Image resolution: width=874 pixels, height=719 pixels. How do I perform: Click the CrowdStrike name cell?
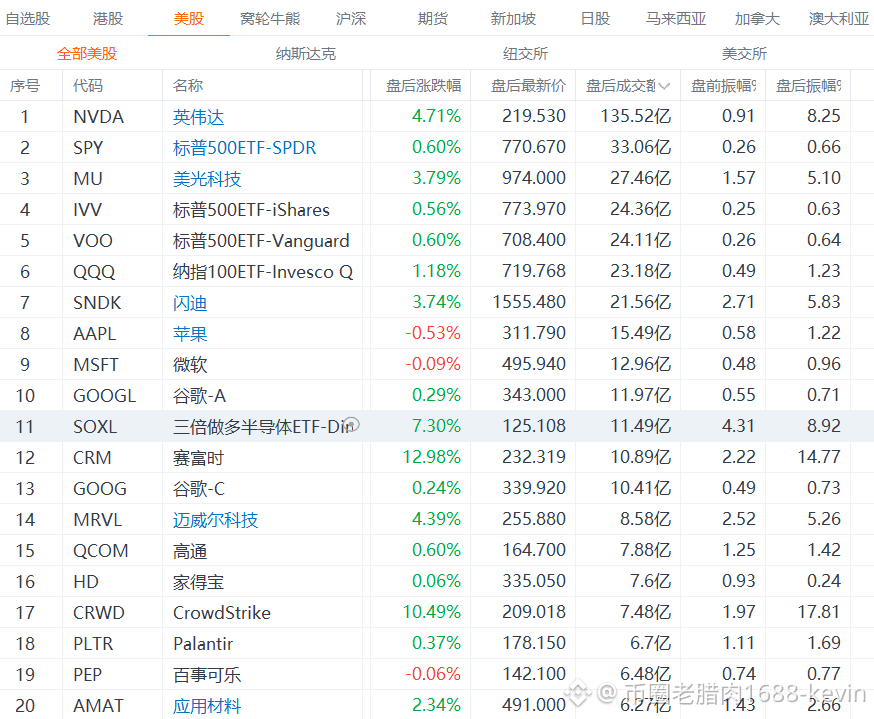[222, 613]
